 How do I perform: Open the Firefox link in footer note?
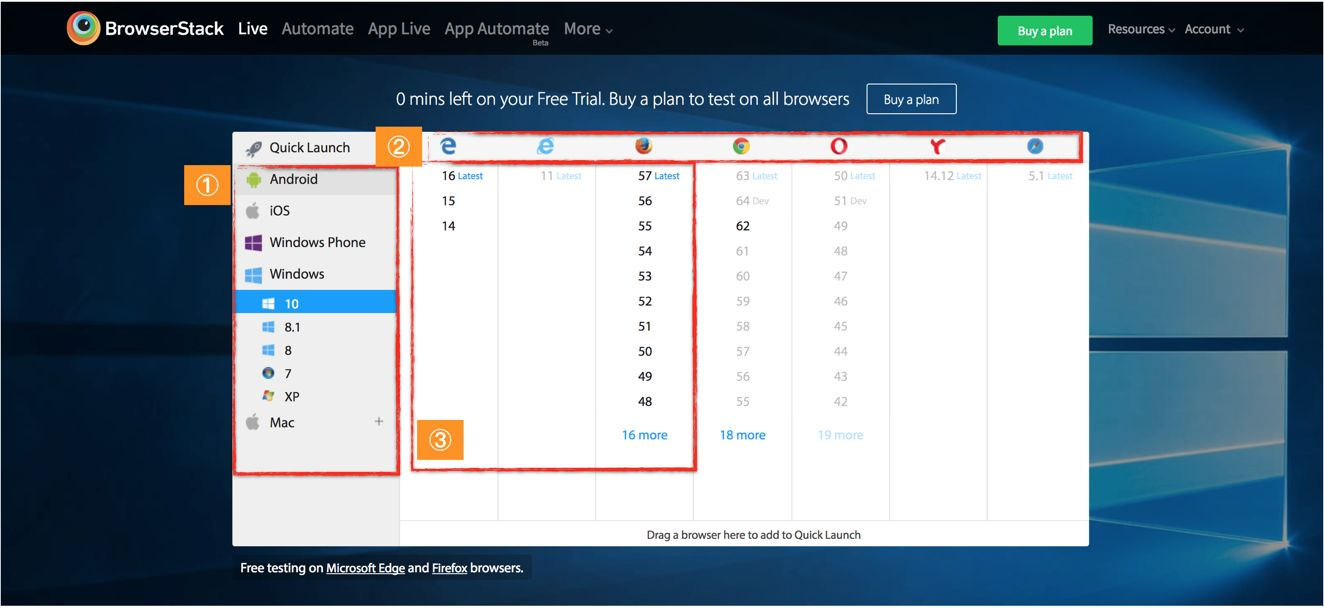tap(449, 568)
